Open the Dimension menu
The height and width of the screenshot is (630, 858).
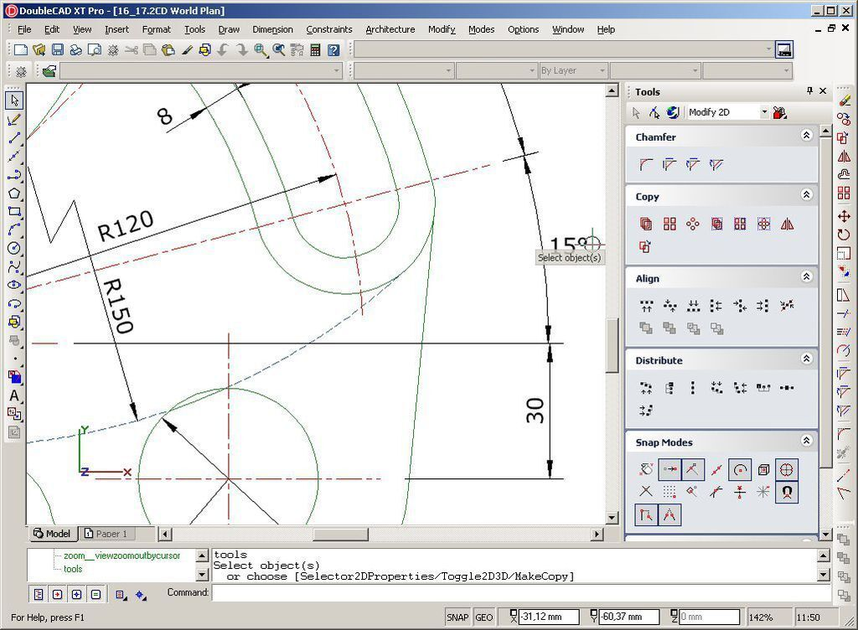point(272,29)
